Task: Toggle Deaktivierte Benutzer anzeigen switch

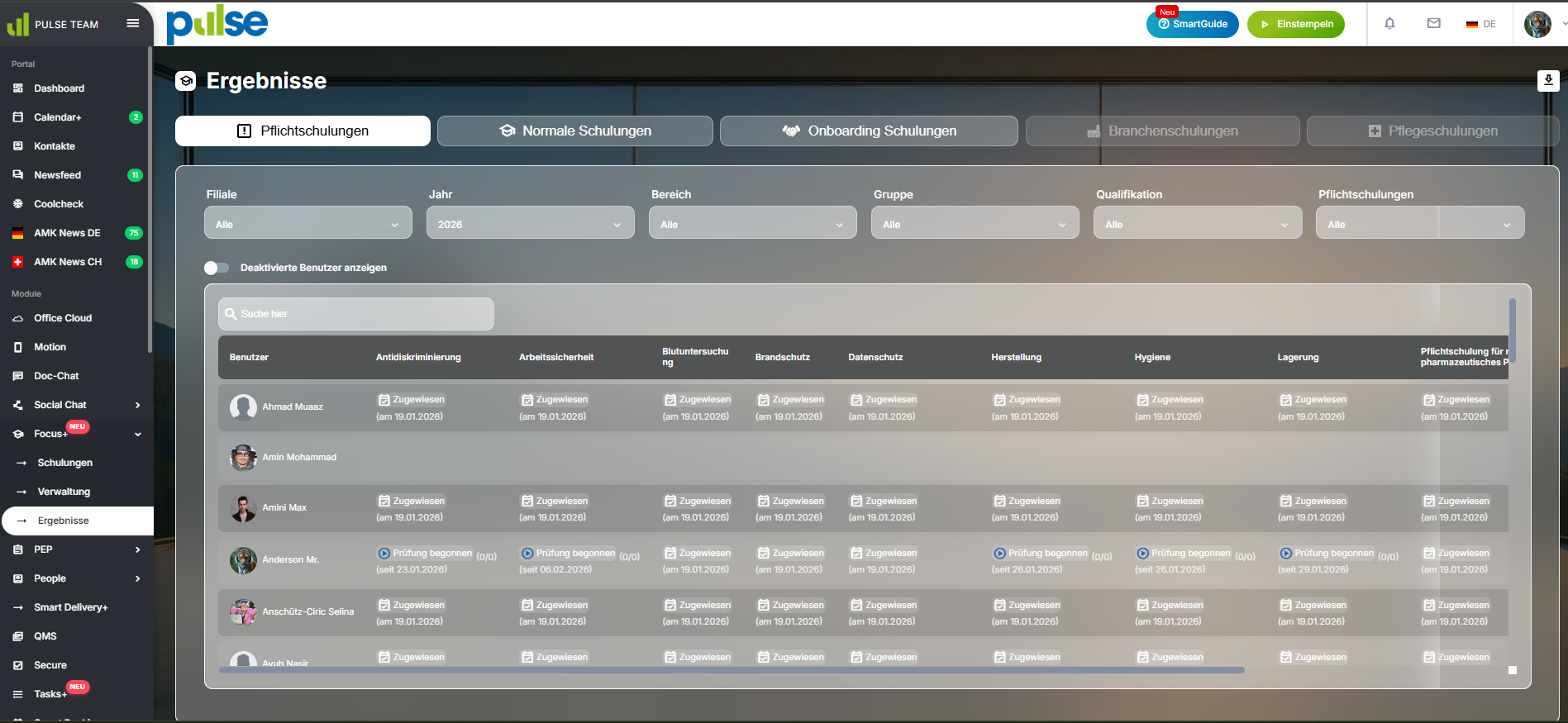Action: point(217,268)
